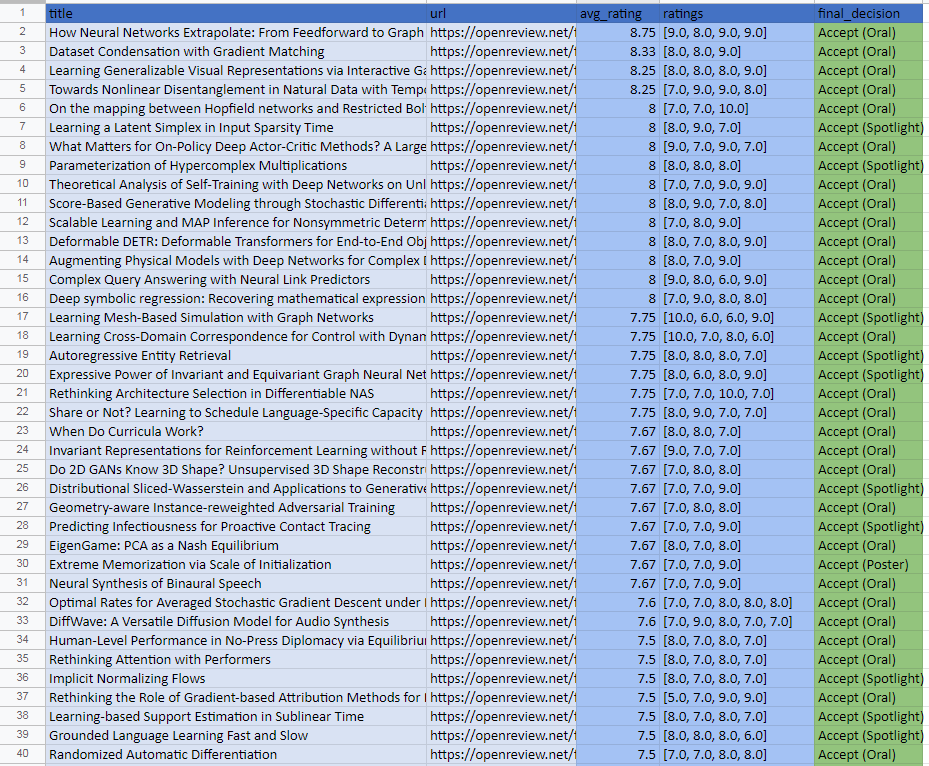This screenshot has width=929, height=766.
Task: Click title starting 'Deep symbolic regression'
Action: point(236,298)
